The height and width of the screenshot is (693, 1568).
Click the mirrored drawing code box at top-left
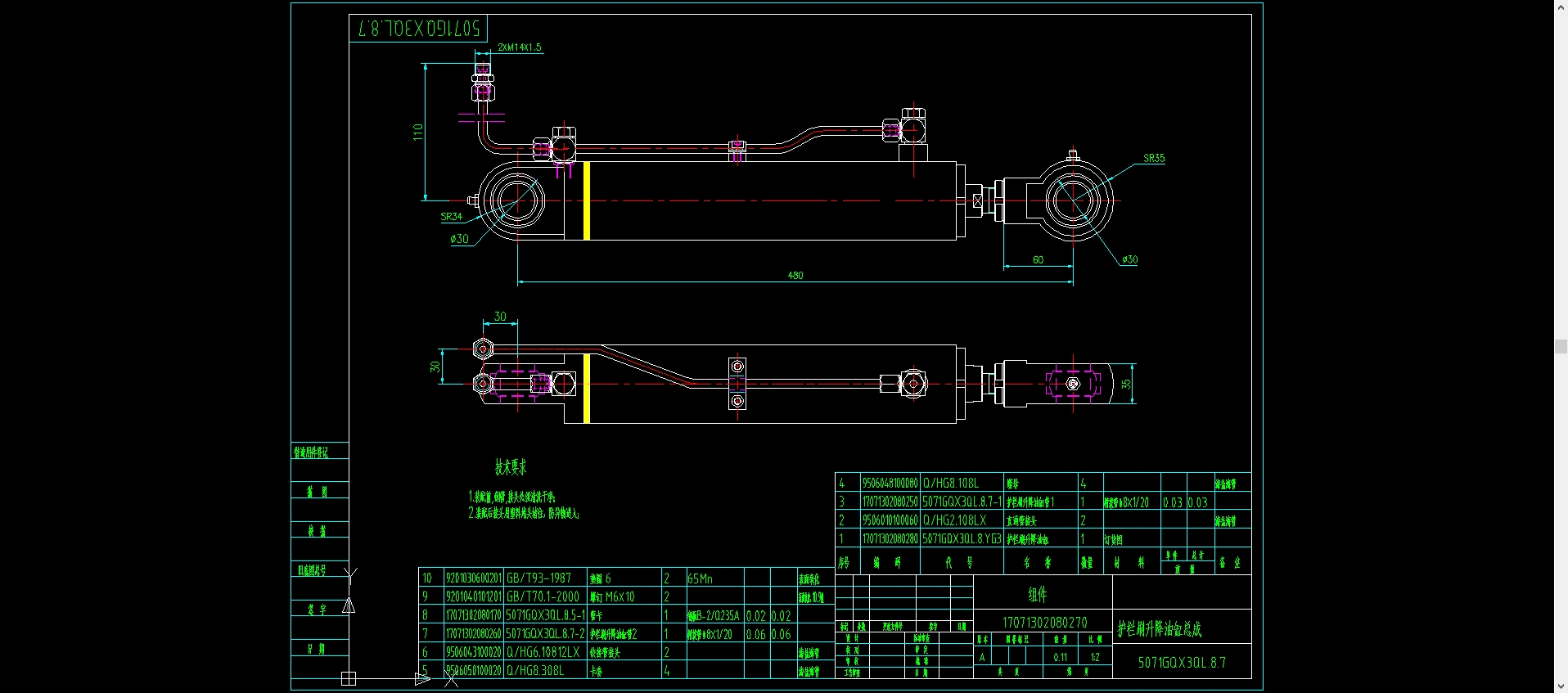coord(419,29)
